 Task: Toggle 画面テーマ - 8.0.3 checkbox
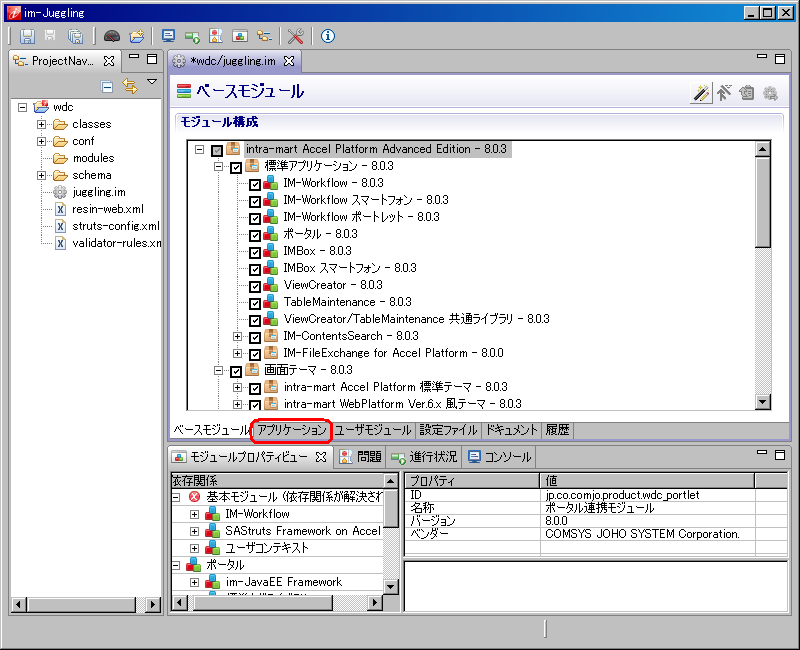(236, 371)
